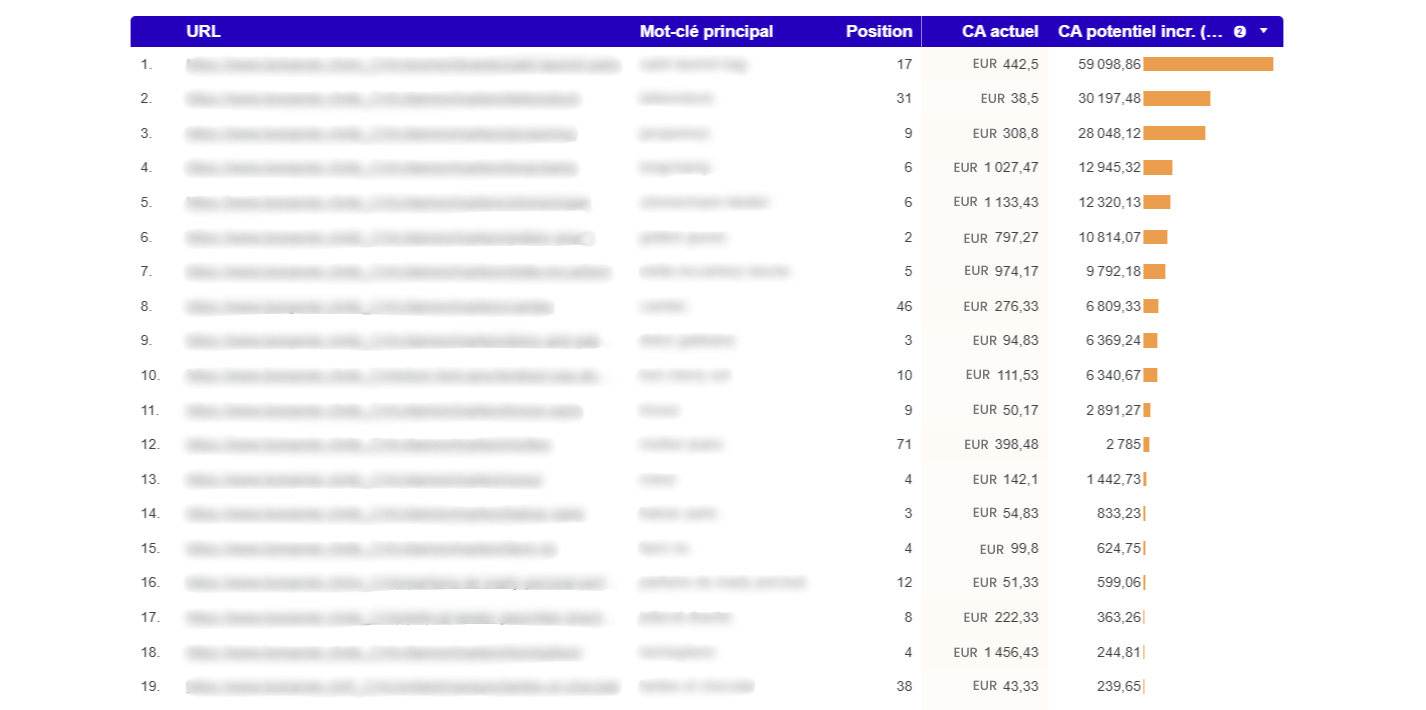Click the orange bar for 28 048,12

coord(1174,133)
